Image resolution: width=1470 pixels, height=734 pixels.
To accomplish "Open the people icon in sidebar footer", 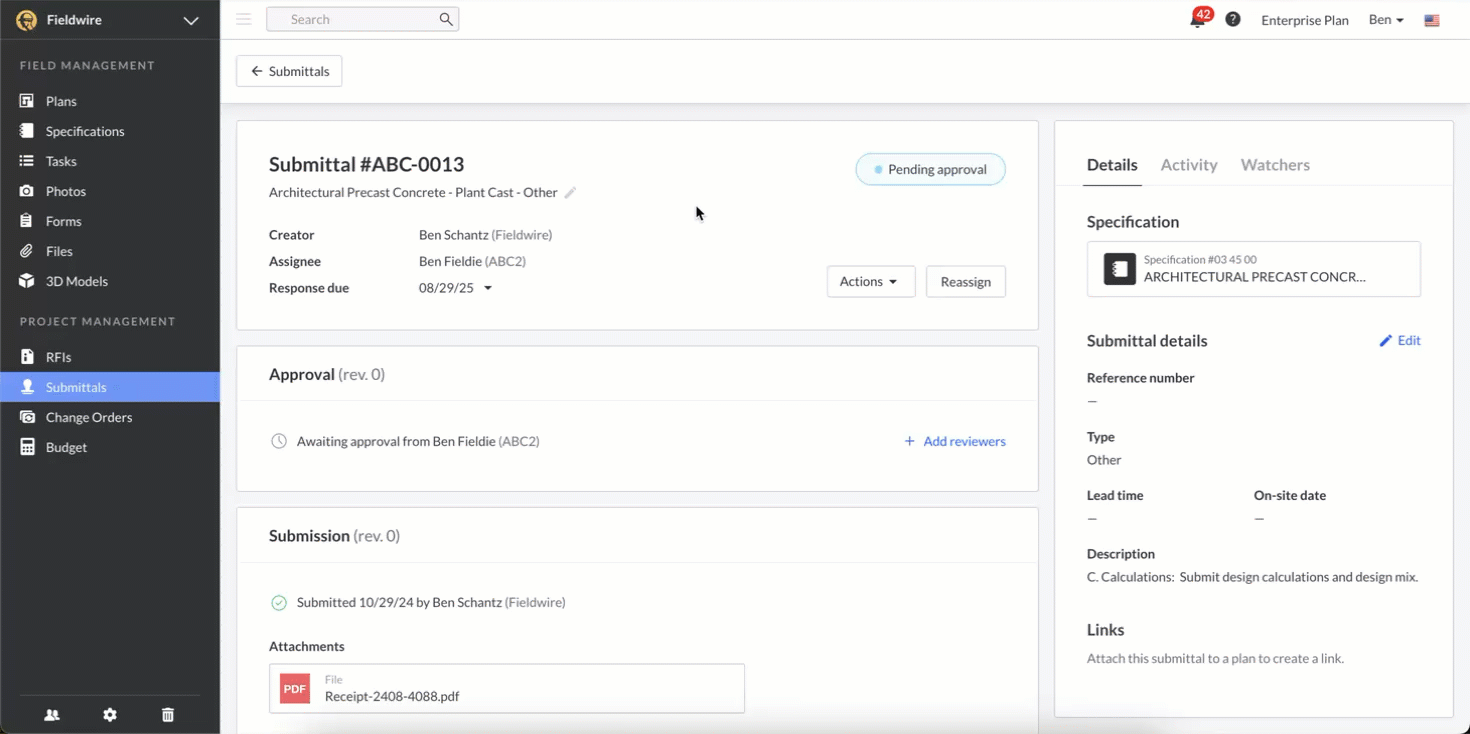I will (x=52, y=715).
